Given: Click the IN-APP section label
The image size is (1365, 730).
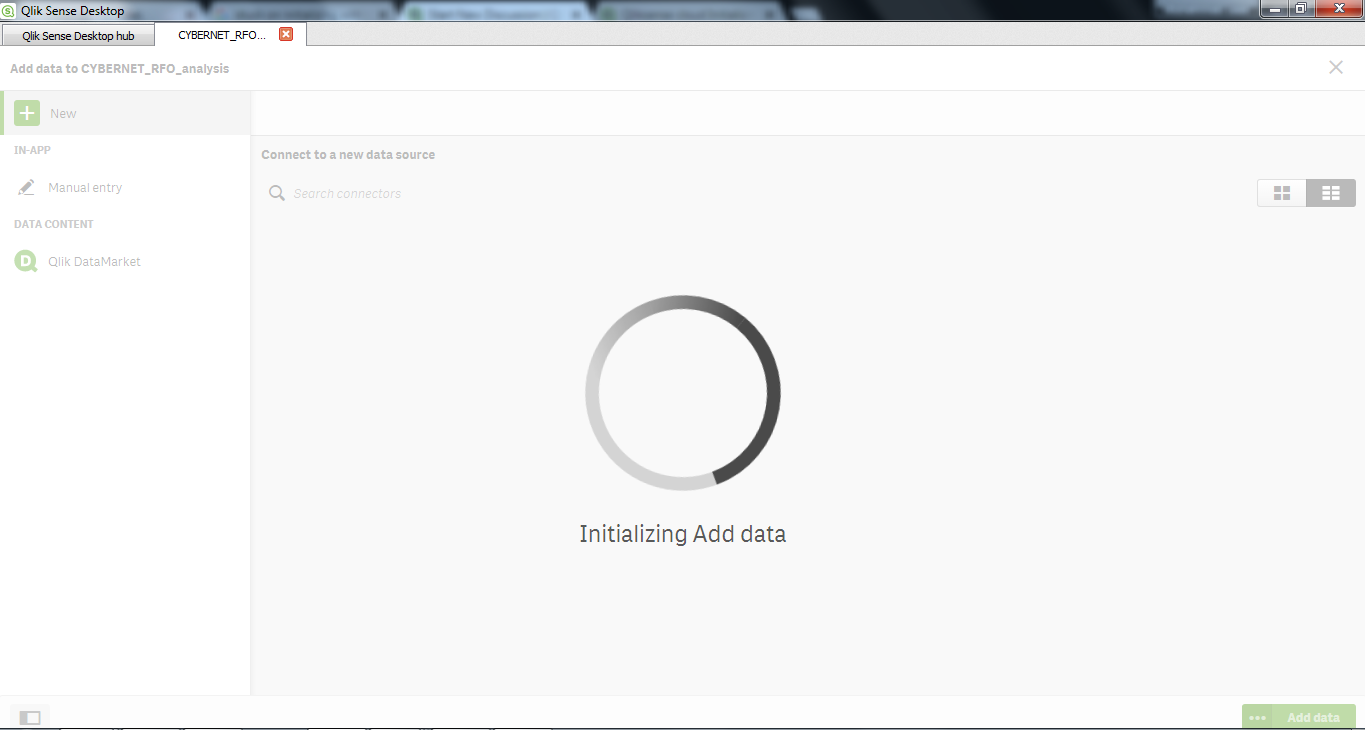Looking at the screenshot, I should 32,150.
